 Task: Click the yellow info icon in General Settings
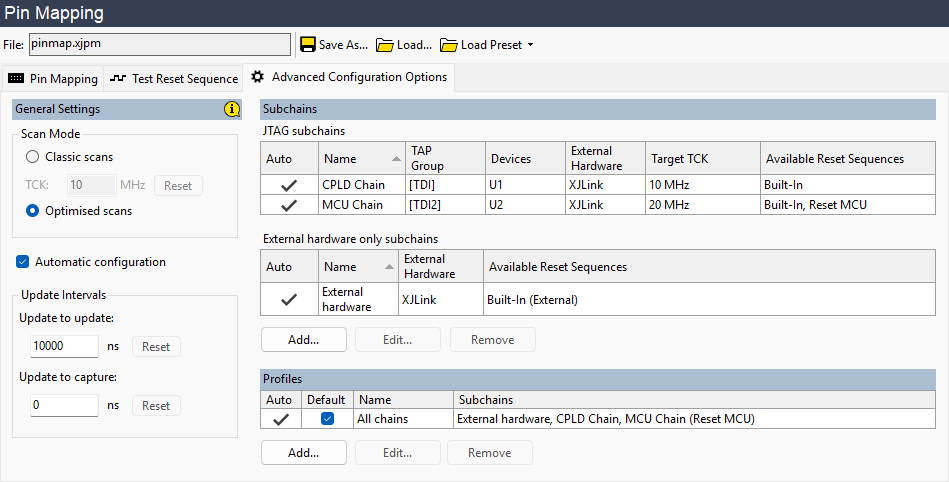tap(232, 109)
